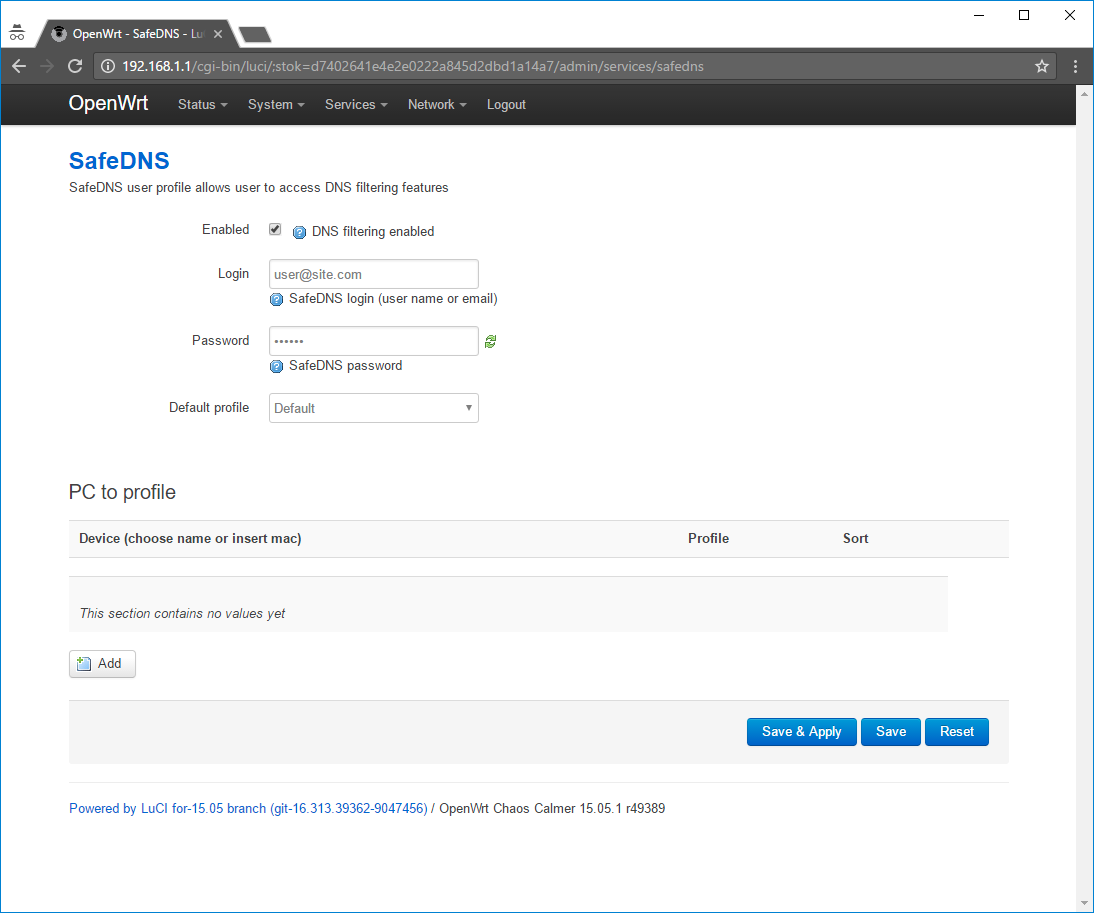Viewport: 1094px width, 913px height.
Task: Click the site info icon in address bar
Action: pyautogui.click(x=107, y=66)
